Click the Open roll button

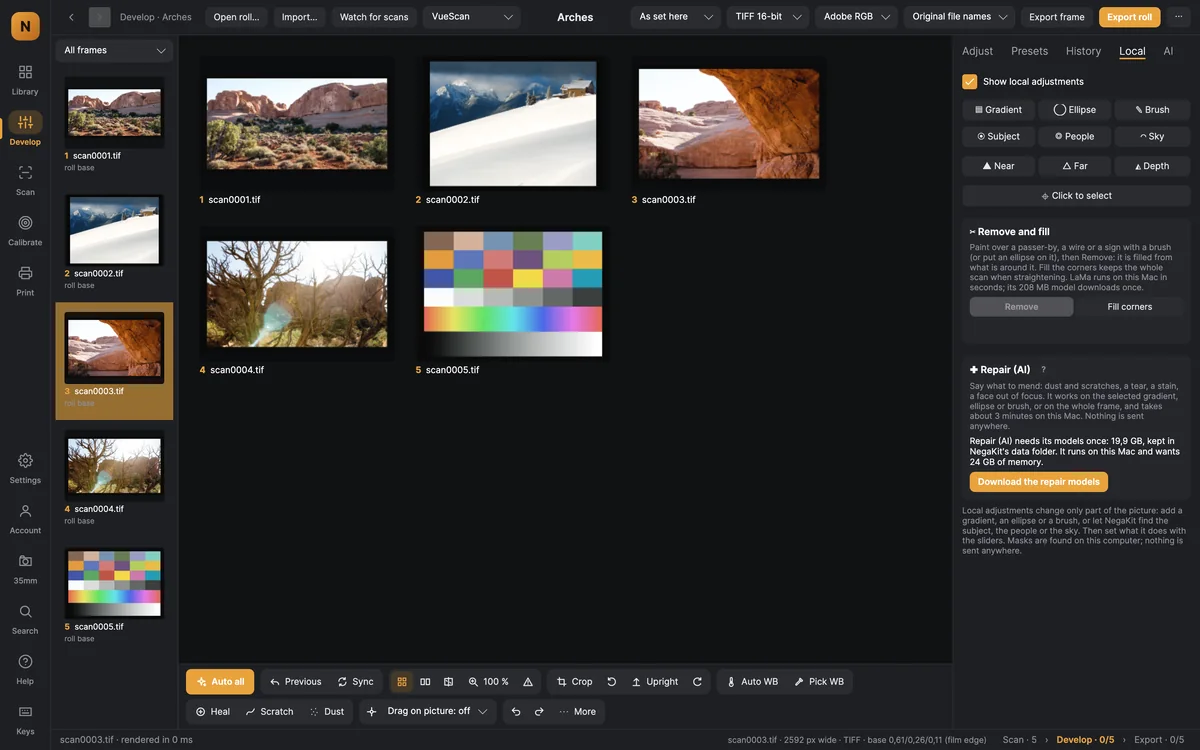(236, 17)
